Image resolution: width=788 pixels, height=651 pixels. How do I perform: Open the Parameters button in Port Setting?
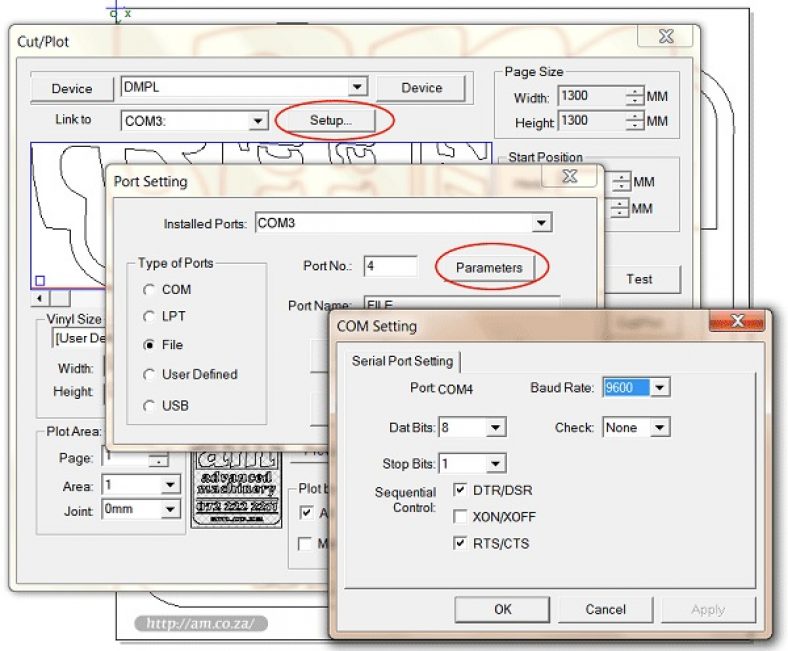click(488, 267)
